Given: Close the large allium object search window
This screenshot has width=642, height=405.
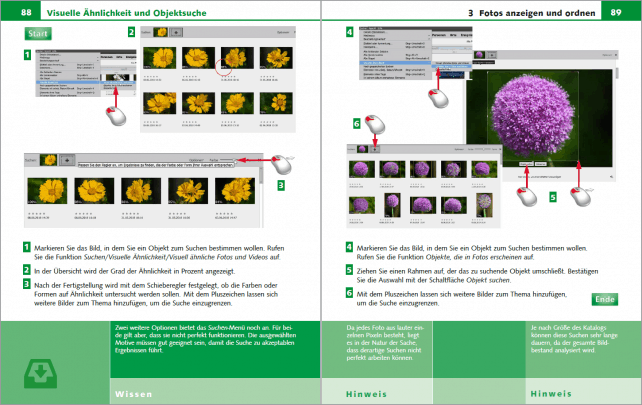Looking at the screenshot, I should coord(616,54).
